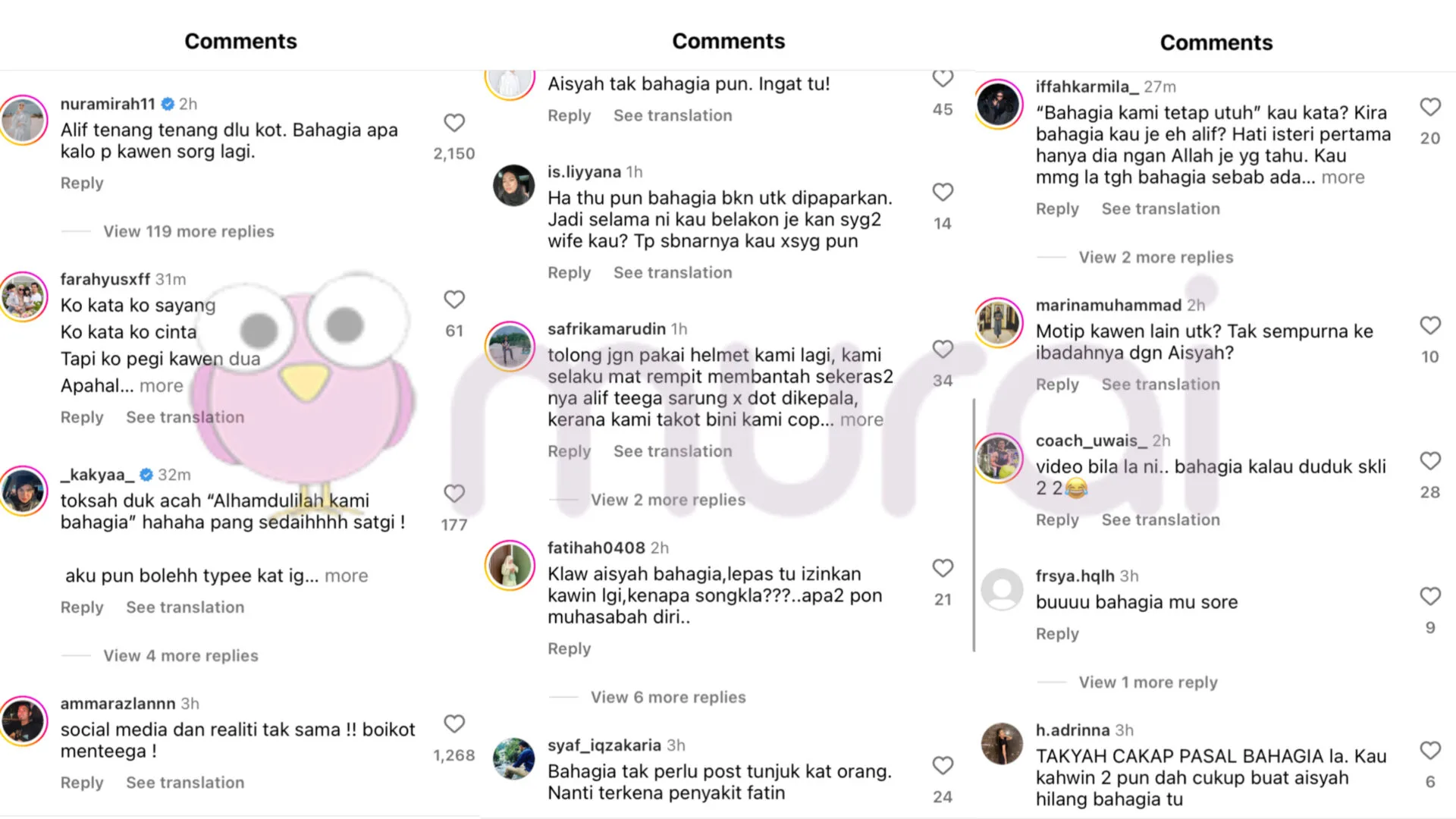This screenshot has height=819, width=1456.
Task: Tap the heart on ammarazlannn's comment
Action: 453,724
